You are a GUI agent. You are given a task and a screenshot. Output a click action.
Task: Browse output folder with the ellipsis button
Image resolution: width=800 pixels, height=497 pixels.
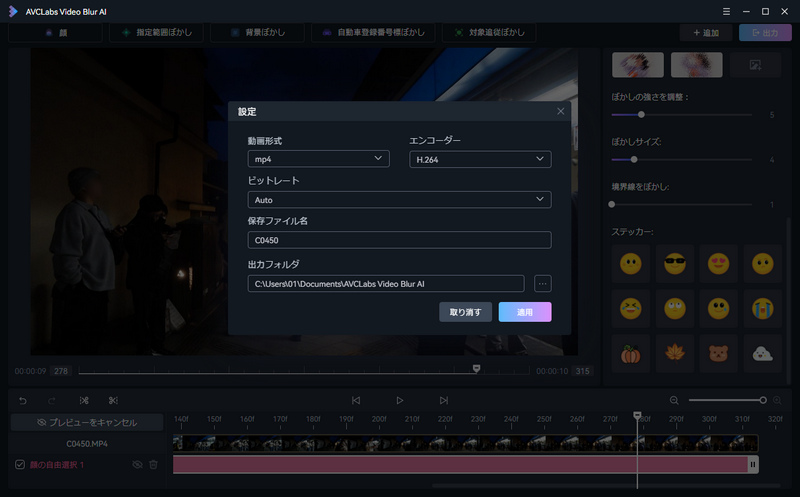tap(542, 284)
